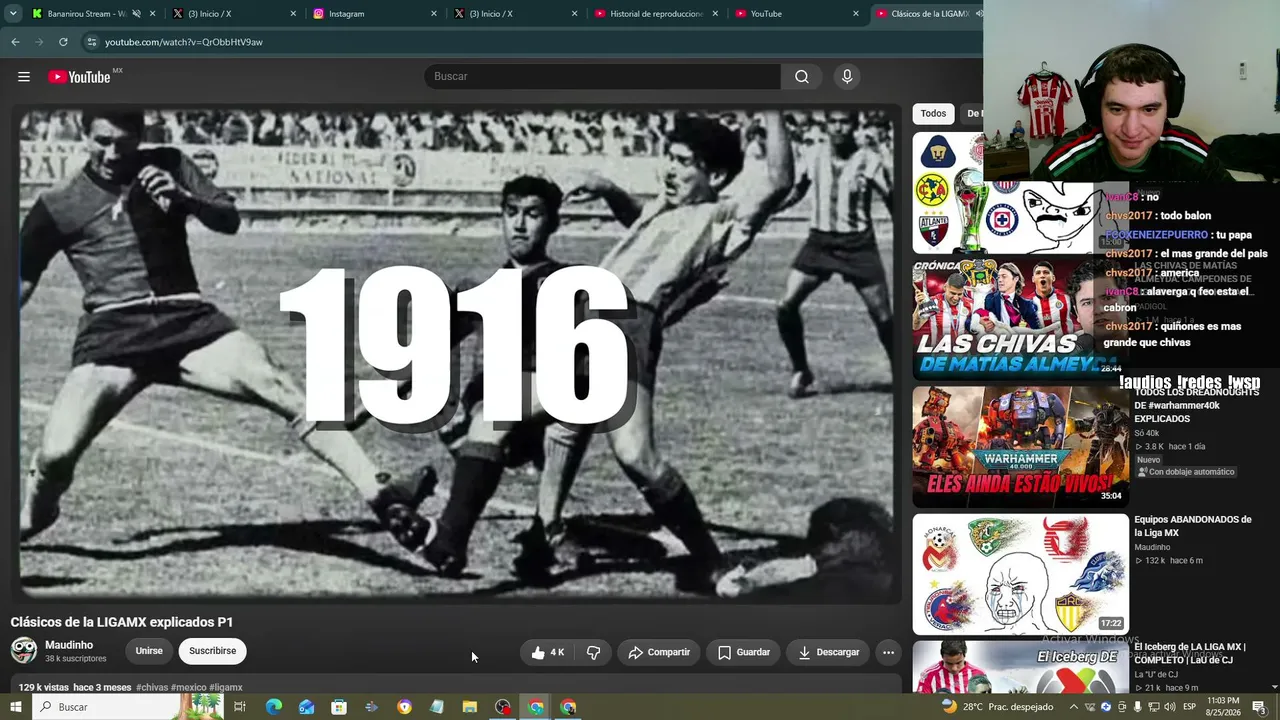The width and height of the screenshot is (1280, 720).
Task: Click the video title Clásicos de la LIGAMX
Action: click(122, 622)
